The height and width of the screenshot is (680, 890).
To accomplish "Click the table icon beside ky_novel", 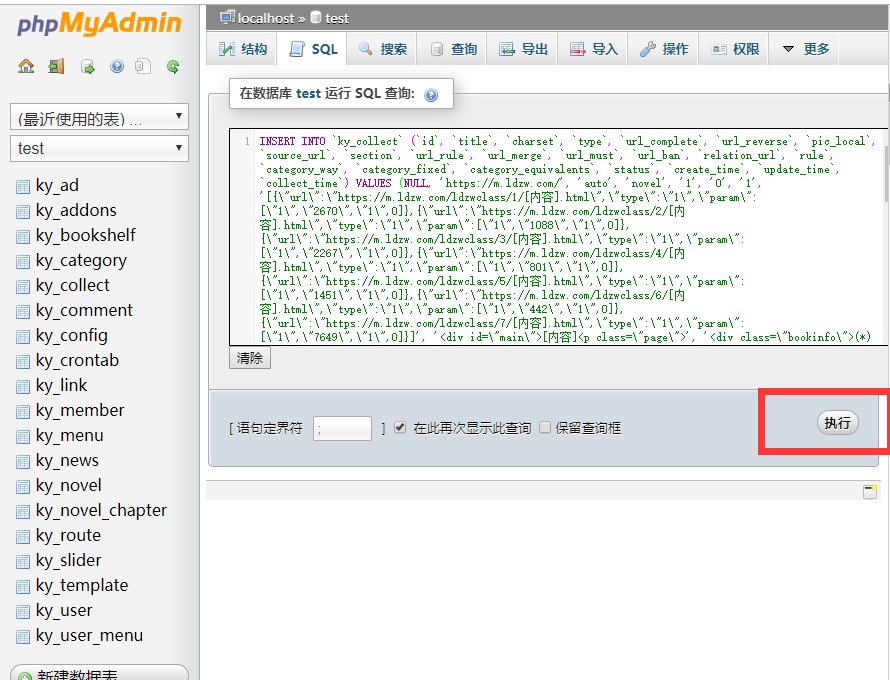I will (x=23, y=486).
